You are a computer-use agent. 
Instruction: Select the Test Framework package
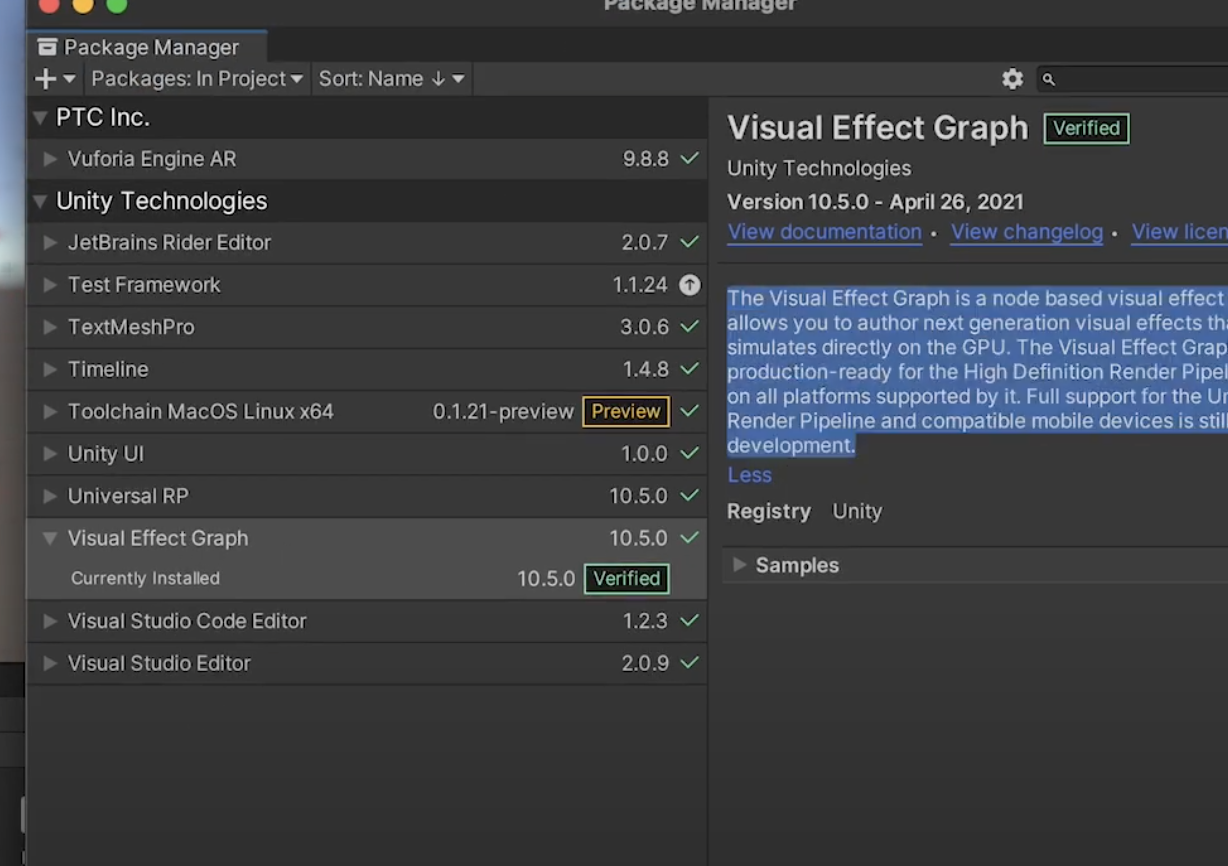(x=367, y=285)
